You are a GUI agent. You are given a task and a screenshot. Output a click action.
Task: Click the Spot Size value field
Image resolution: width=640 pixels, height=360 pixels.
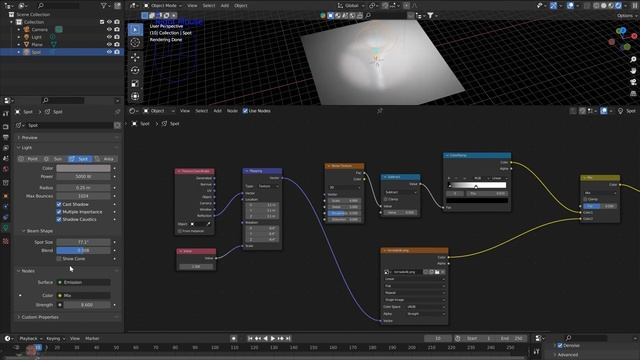click(x=83, y=242)
